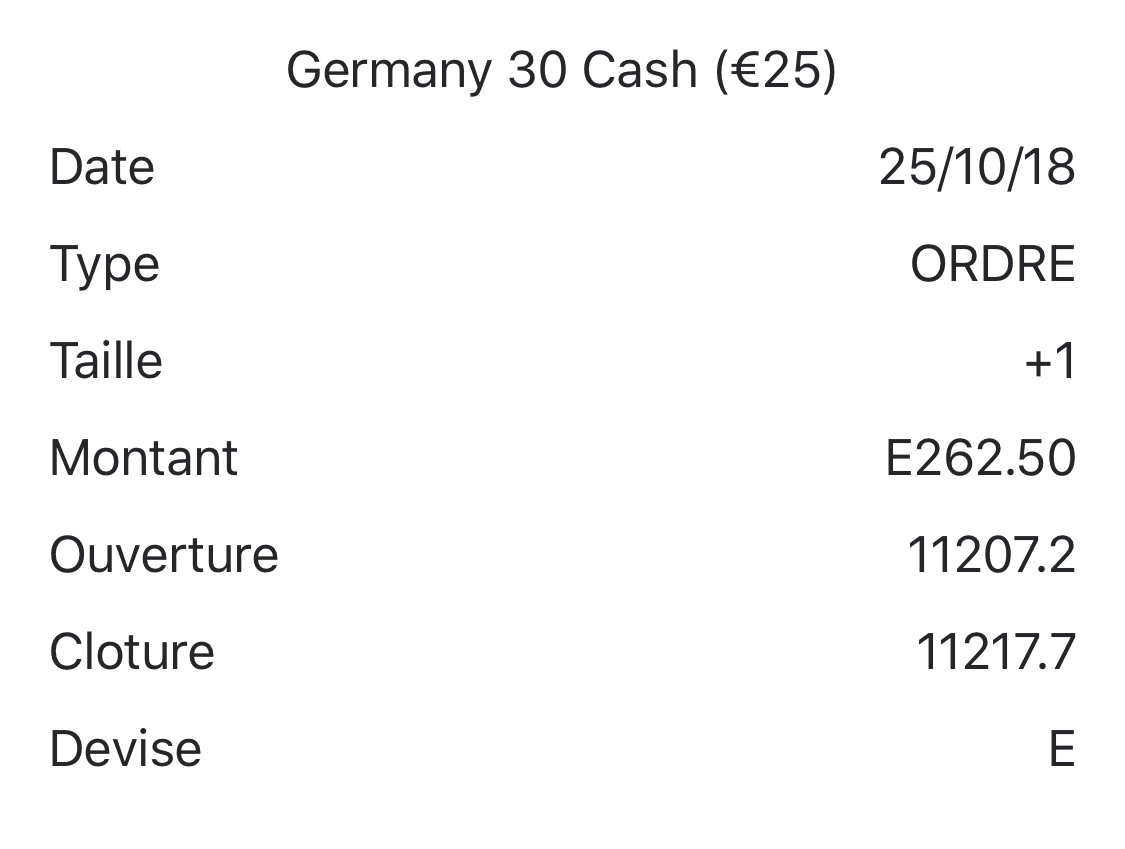Screen dimensions: 1125x849
Task: Click the ORDRE type value
Action: (x=992, y=265)
